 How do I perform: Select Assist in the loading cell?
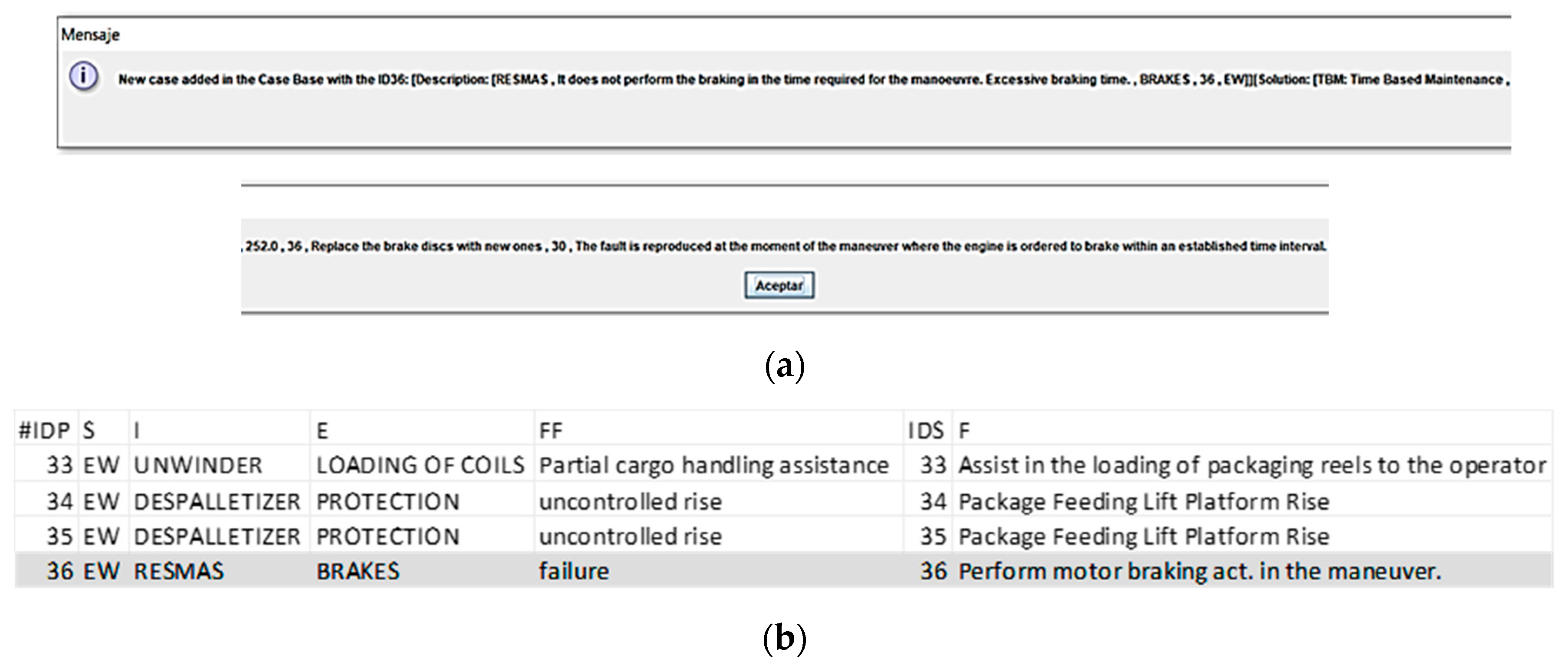[x=1252, y=465]
